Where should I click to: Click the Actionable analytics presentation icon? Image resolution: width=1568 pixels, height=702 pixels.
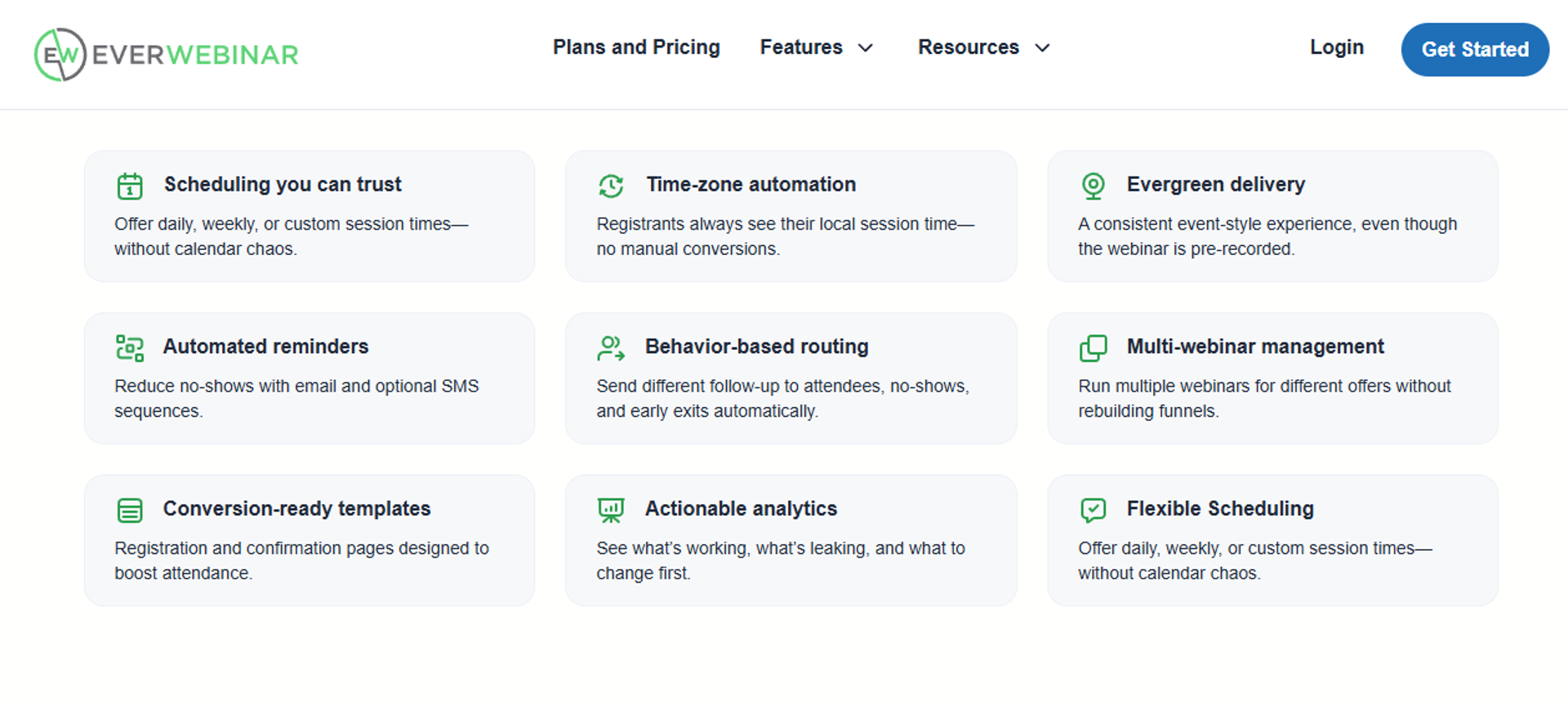(x=611, y=510)
